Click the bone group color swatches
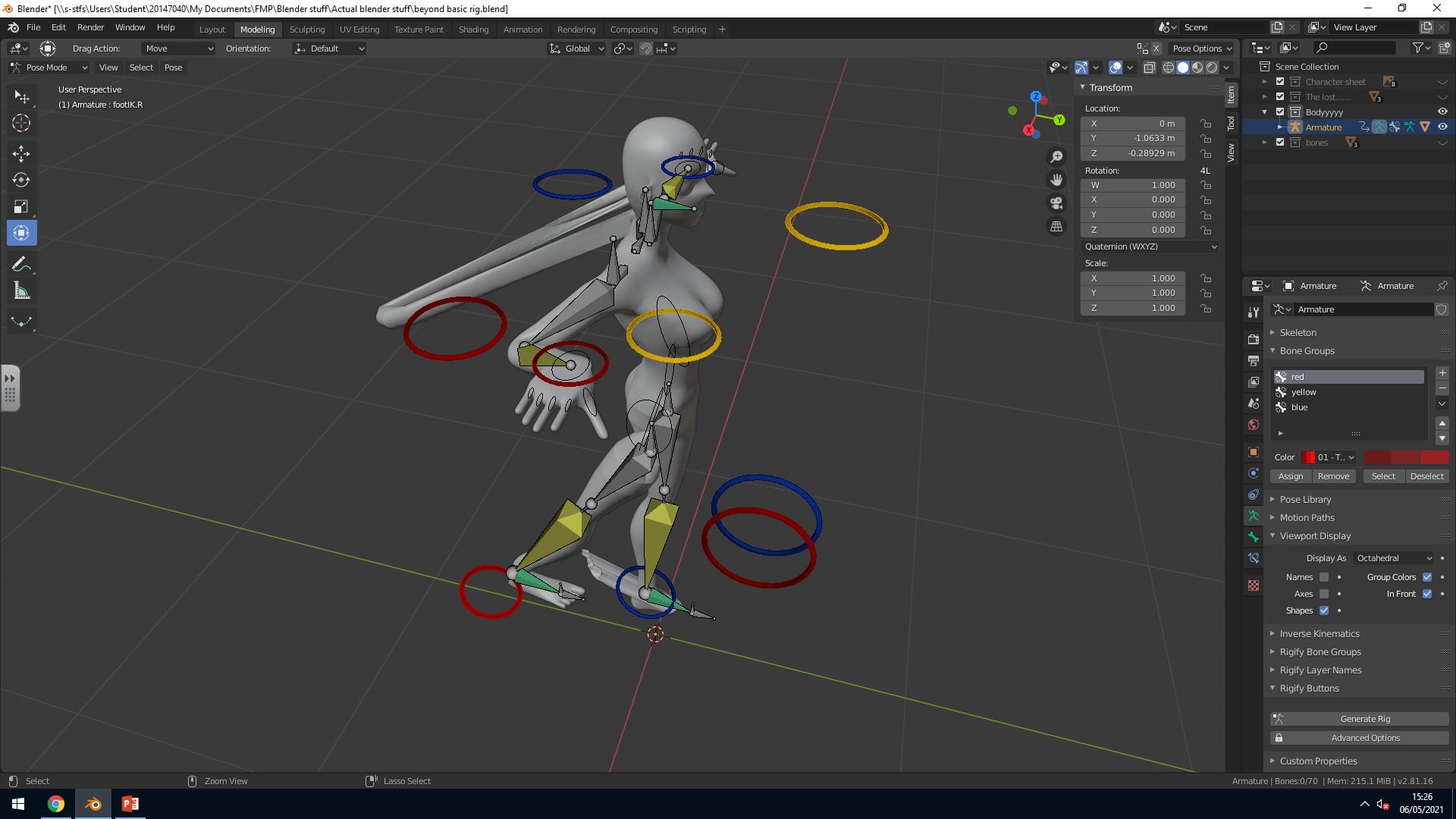This screenshot has width=1456, height=819. pyautogui.click(x=1405, y=457)
